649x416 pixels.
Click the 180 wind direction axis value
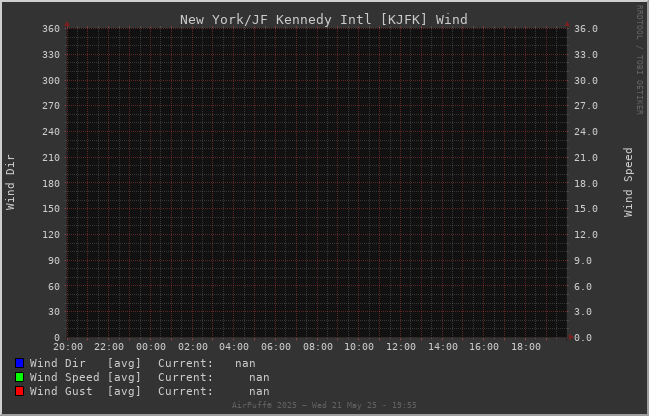[51, 183]
